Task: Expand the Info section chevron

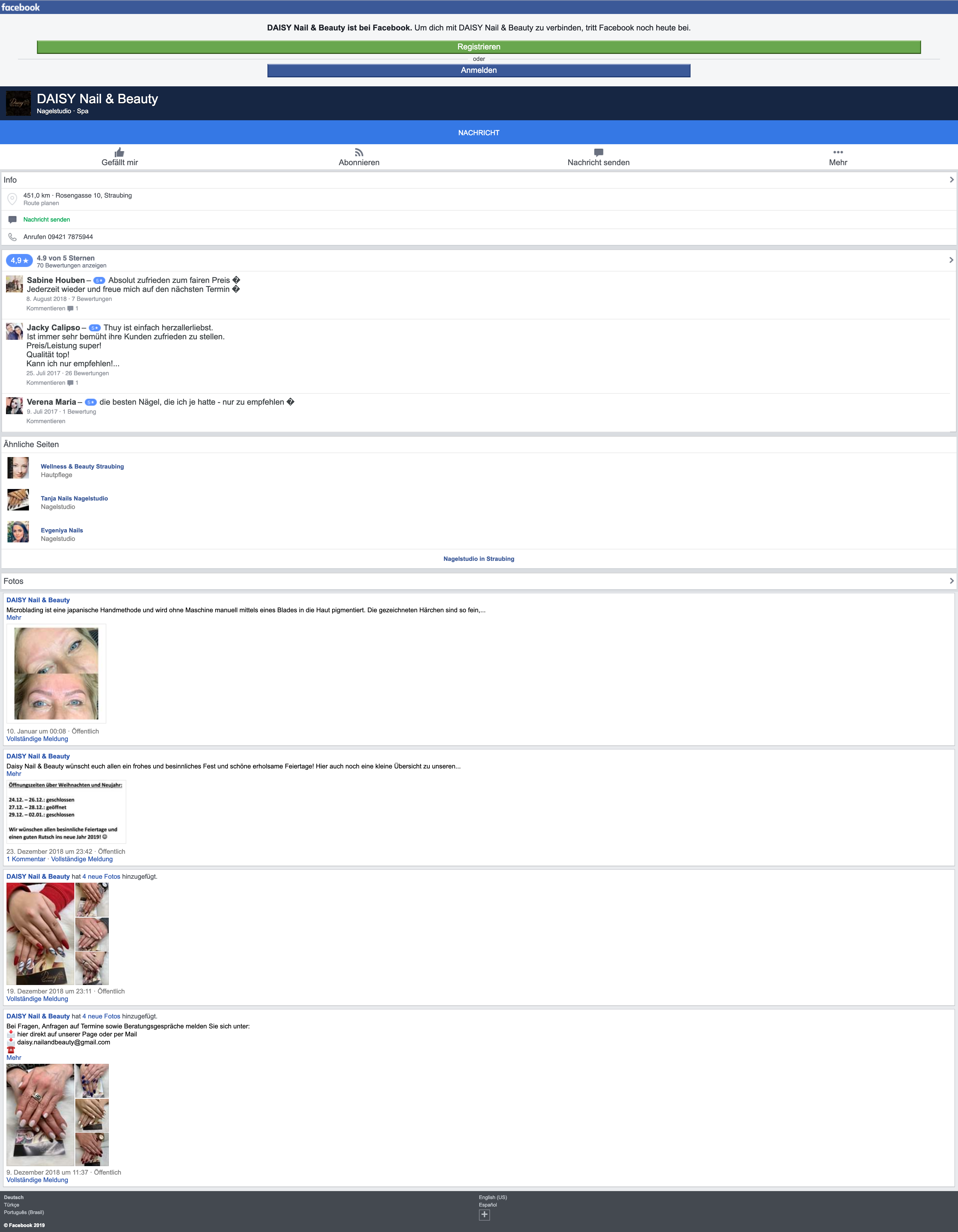Action: [951, 180]
